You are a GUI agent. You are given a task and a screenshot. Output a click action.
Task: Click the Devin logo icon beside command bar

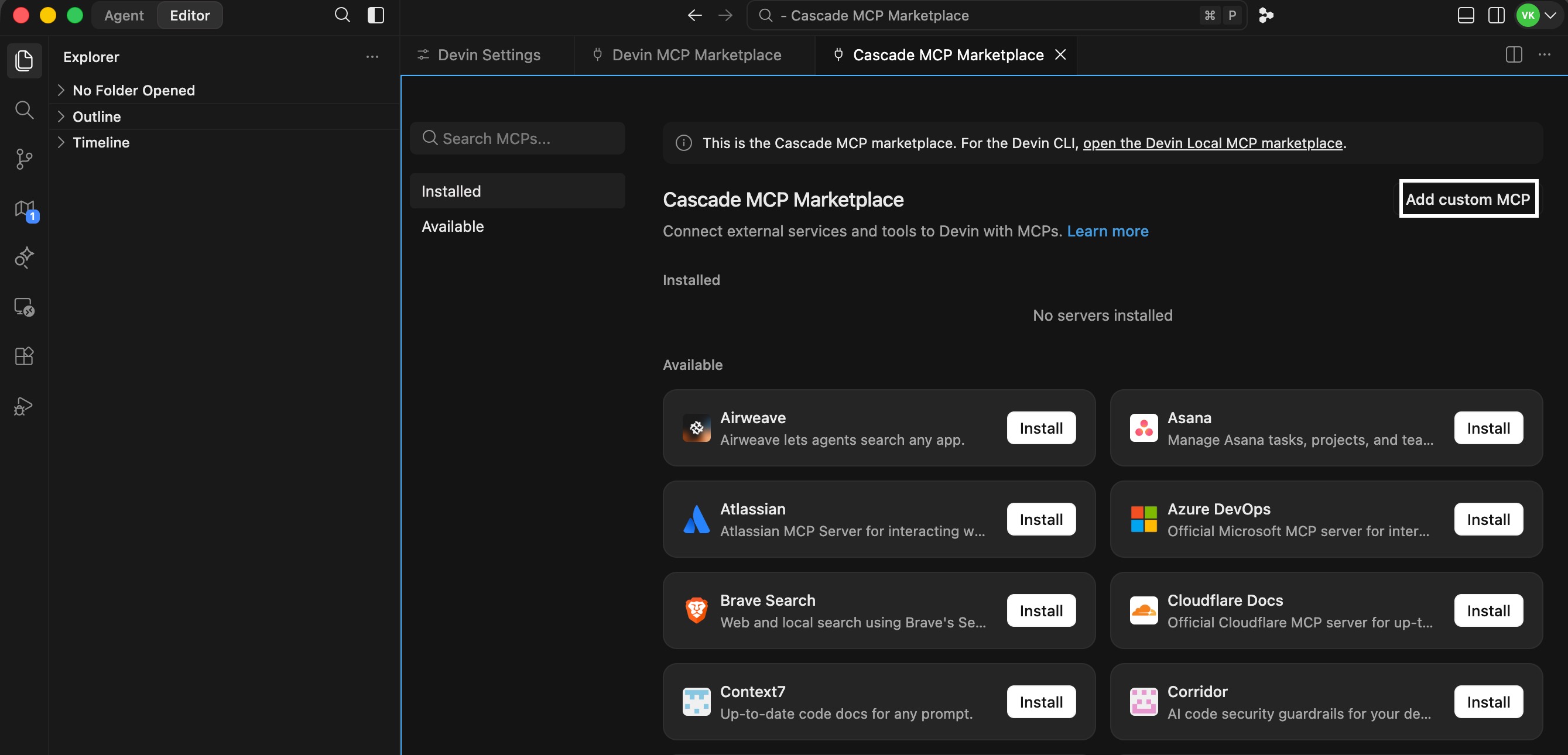point(1265,15)
